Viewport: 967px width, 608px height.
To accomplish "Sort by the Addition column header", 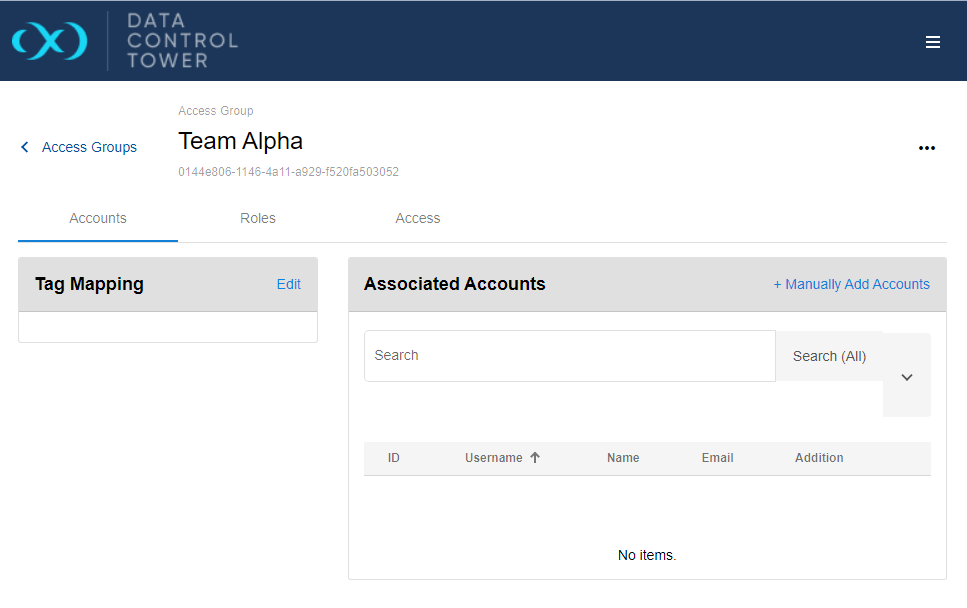I will (819, 458).
